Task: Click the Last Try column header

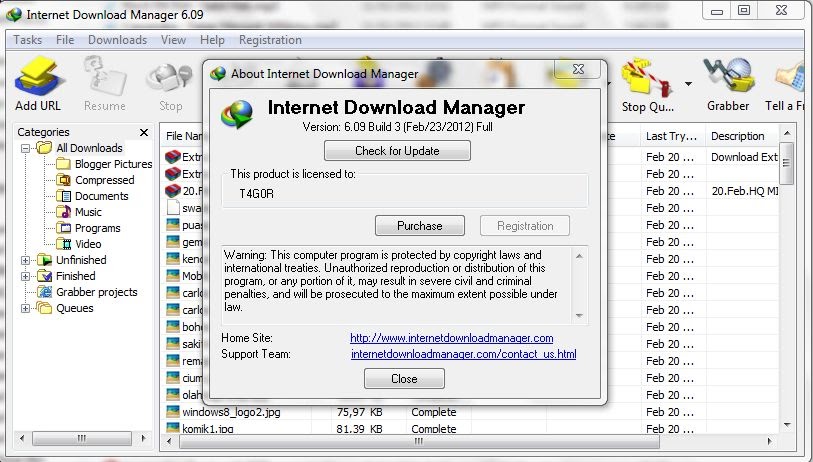Action: (x=672, y=136)
